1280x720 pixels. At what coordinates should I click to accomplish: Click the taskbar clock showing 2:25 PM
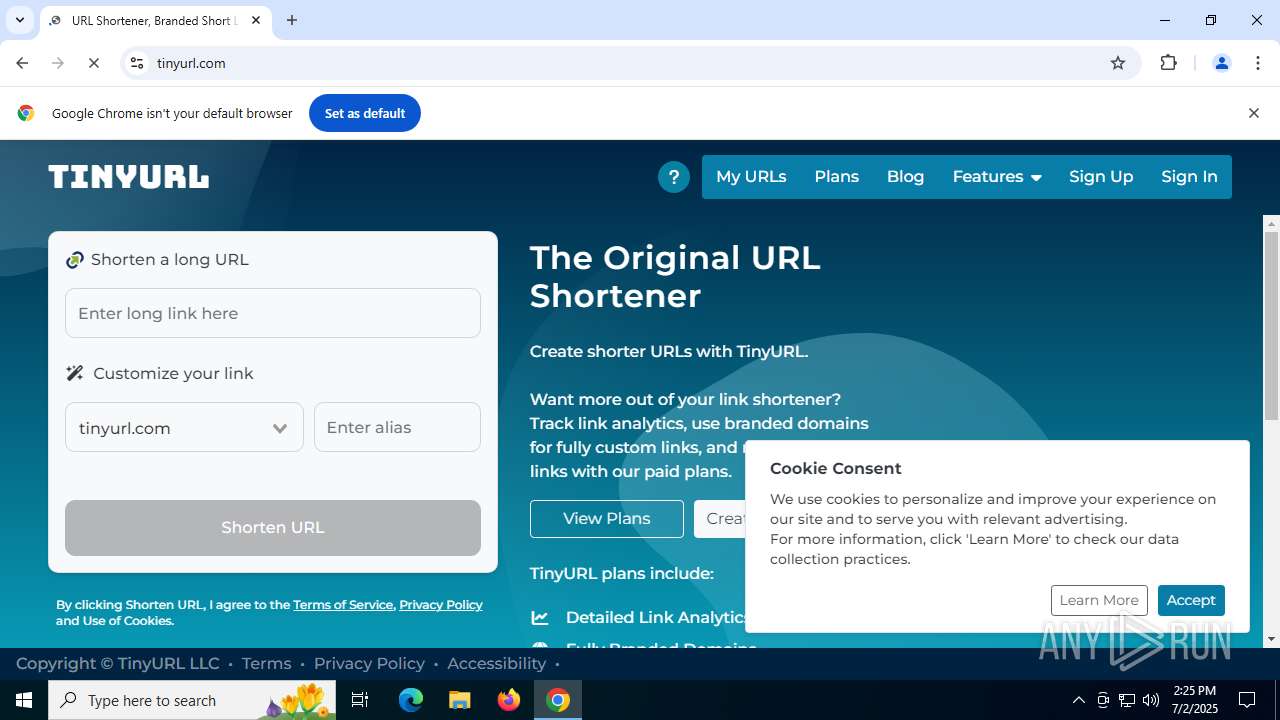point(1194,700)
